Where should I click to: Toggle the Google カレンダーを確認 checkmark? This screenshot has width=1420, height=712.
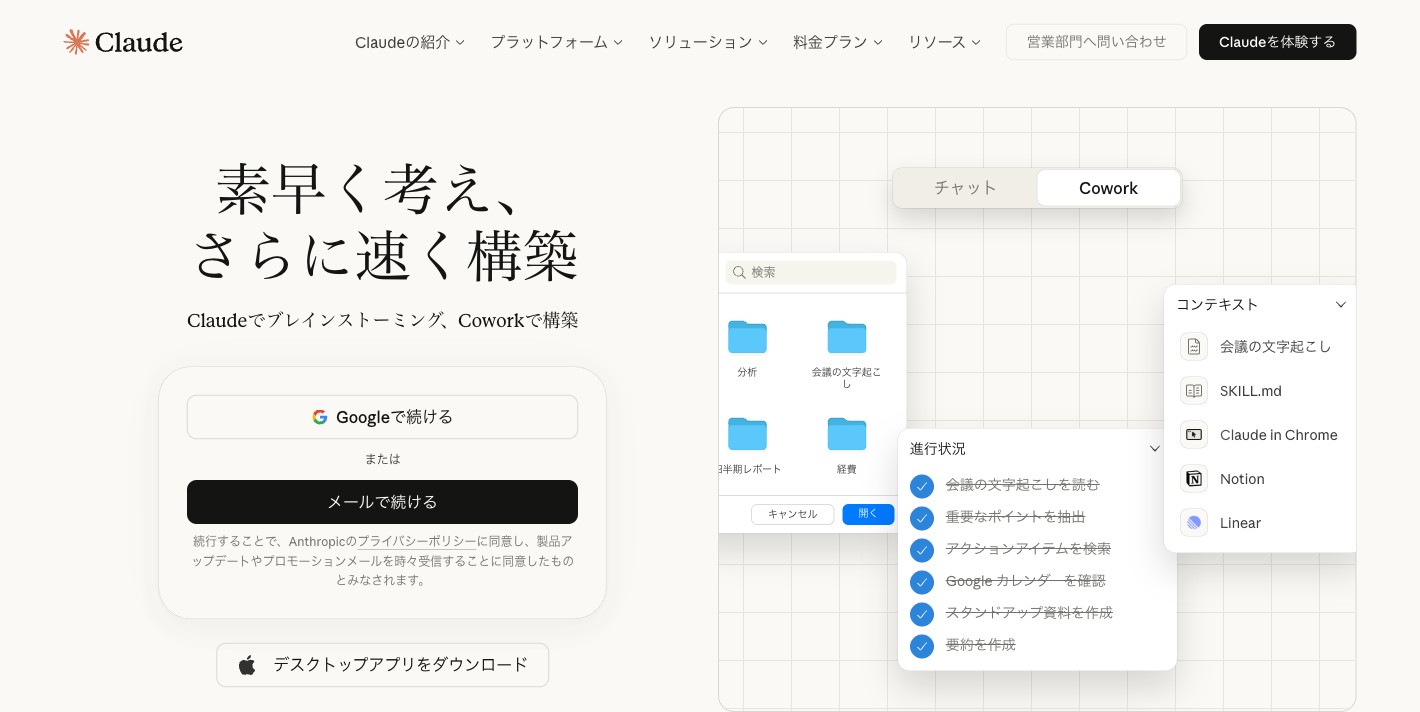(921, 581)
